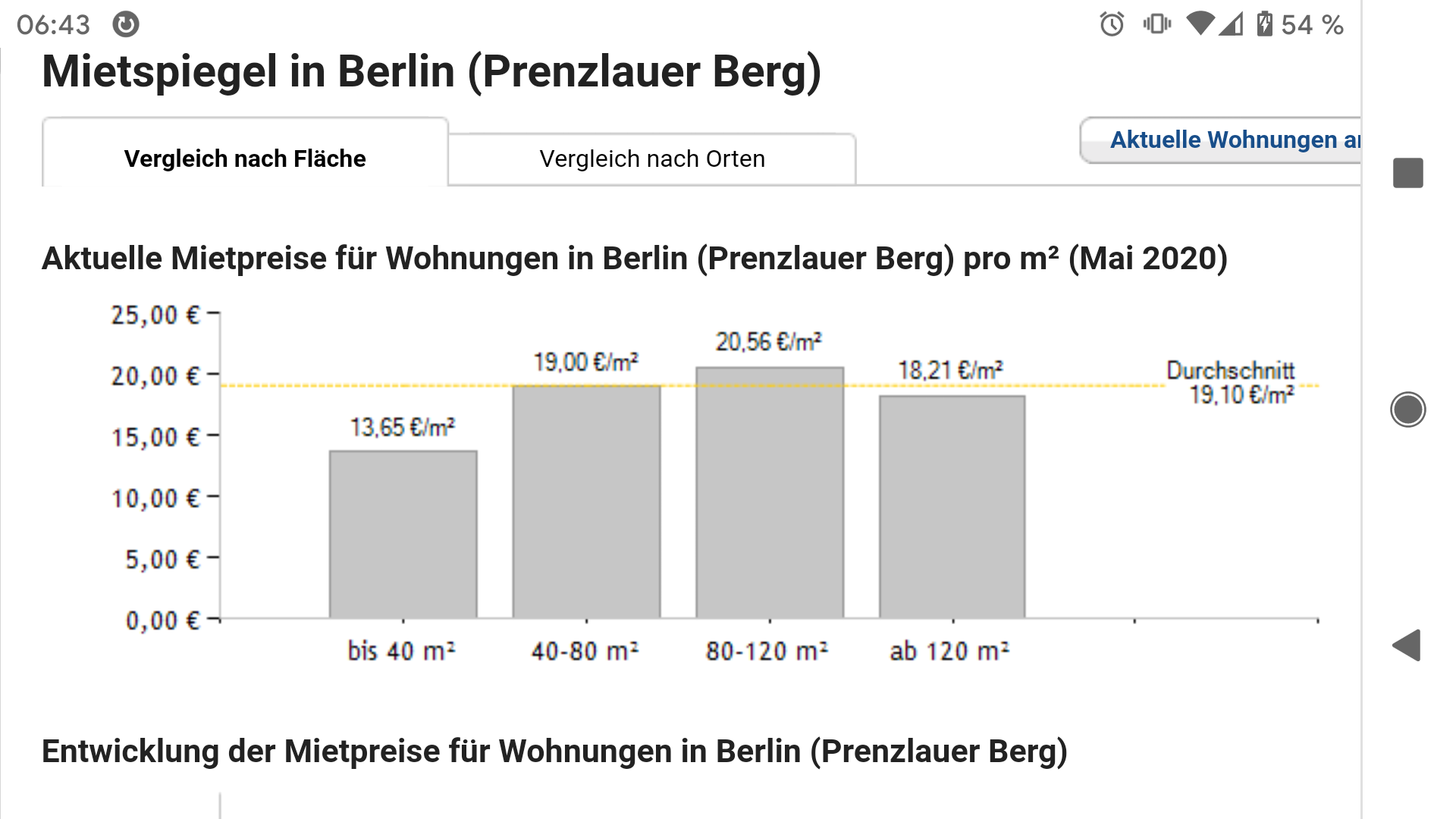This screenshot has height=819, width=1456.
Task: Tap the Durchschnitt 19,10 €/m² label
Action: pos(1232,382)
